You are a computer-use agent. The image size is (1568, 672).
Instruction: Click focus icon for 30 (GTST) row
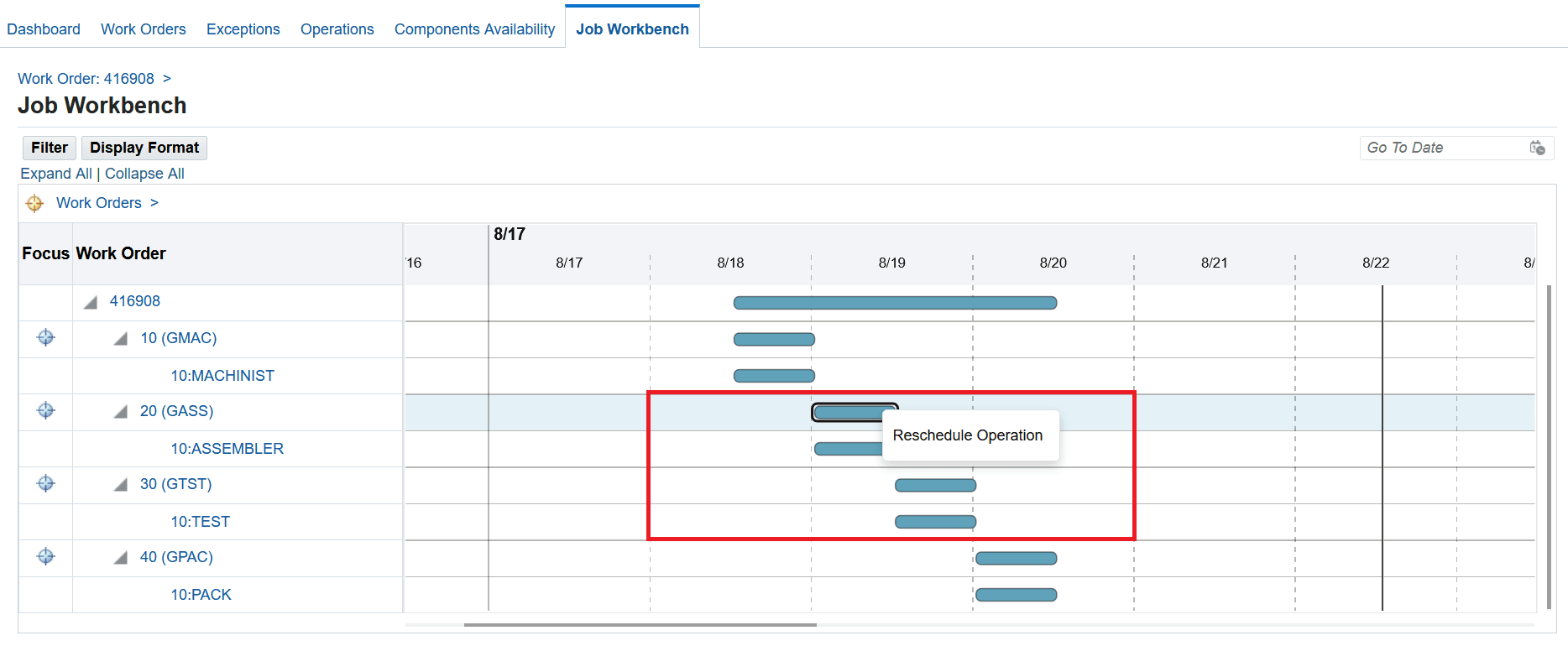click(x=46, y=483)
